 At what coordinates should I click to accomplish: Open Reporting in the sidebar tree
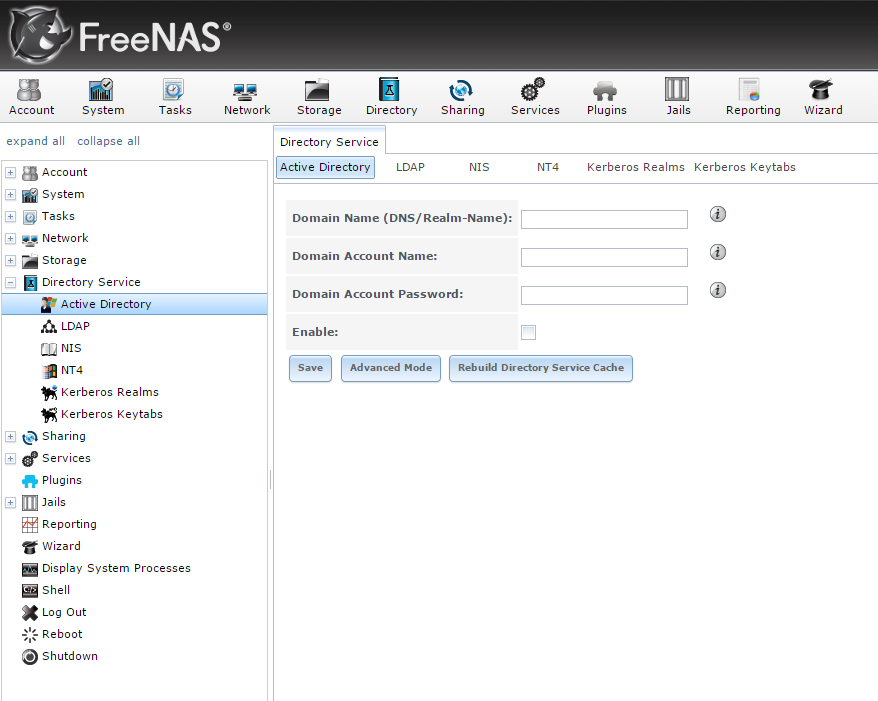tap(69, 524)
